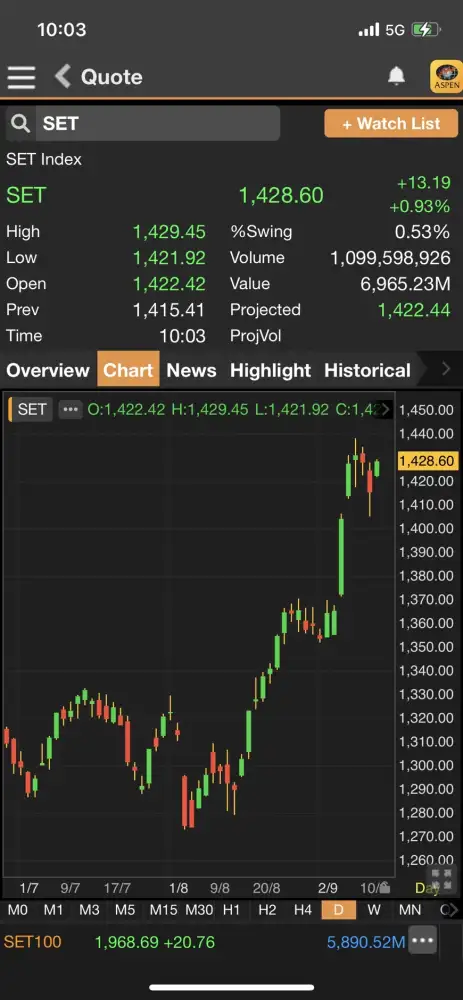
Task: Tap the search magnifier icon
Action: [20, 124]
